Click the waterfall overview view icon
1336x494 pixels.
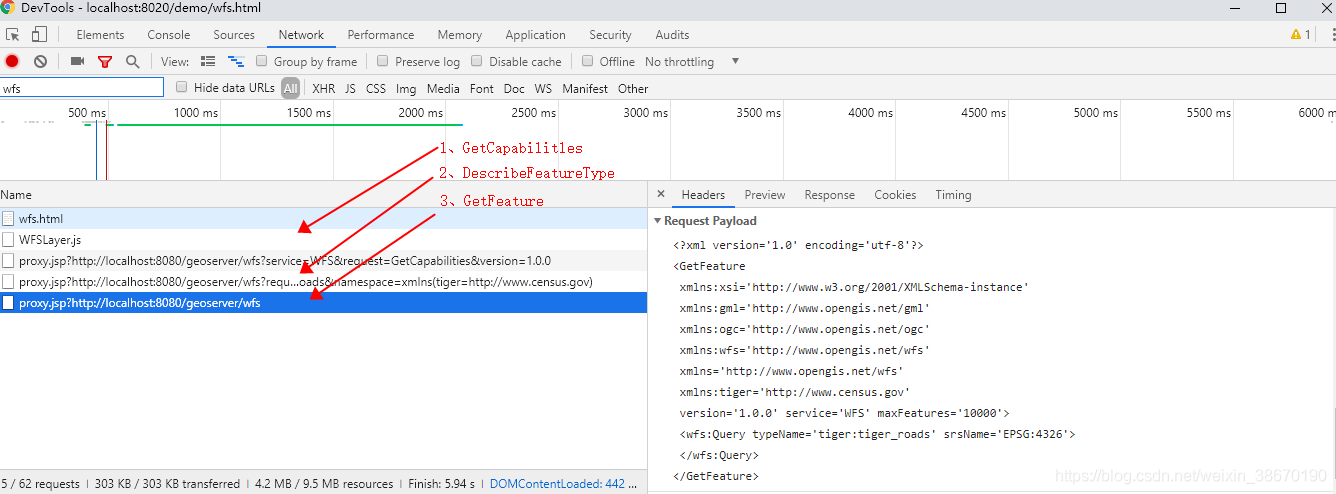click(236, 62)
